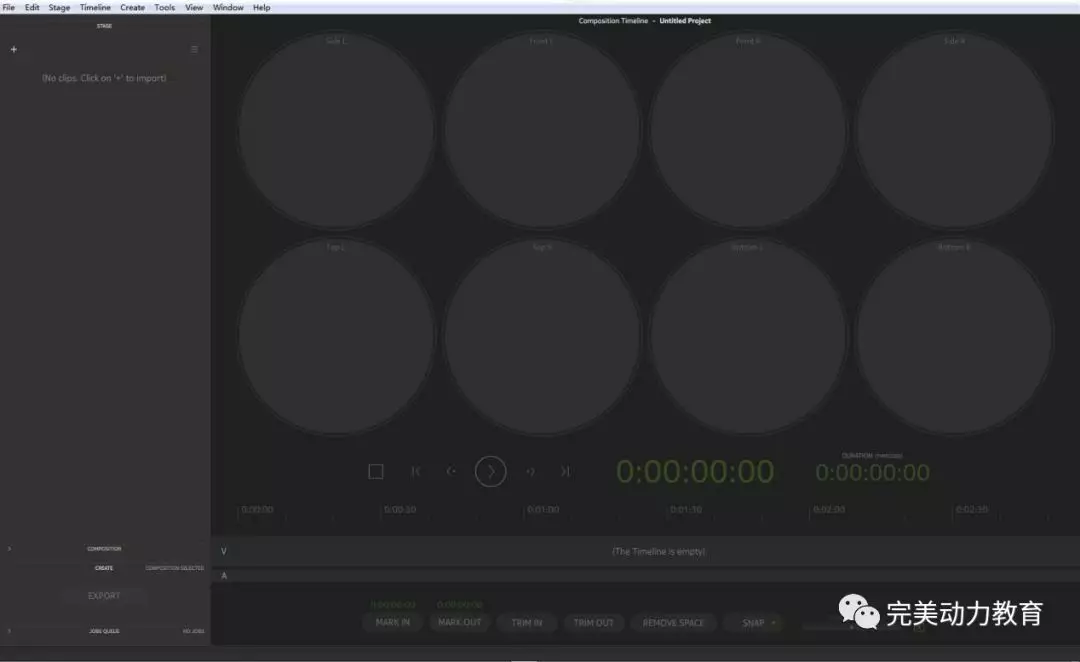Open the Timeline menu
1080x662 pixels.
pyautogui.click(x=95, y=7)
